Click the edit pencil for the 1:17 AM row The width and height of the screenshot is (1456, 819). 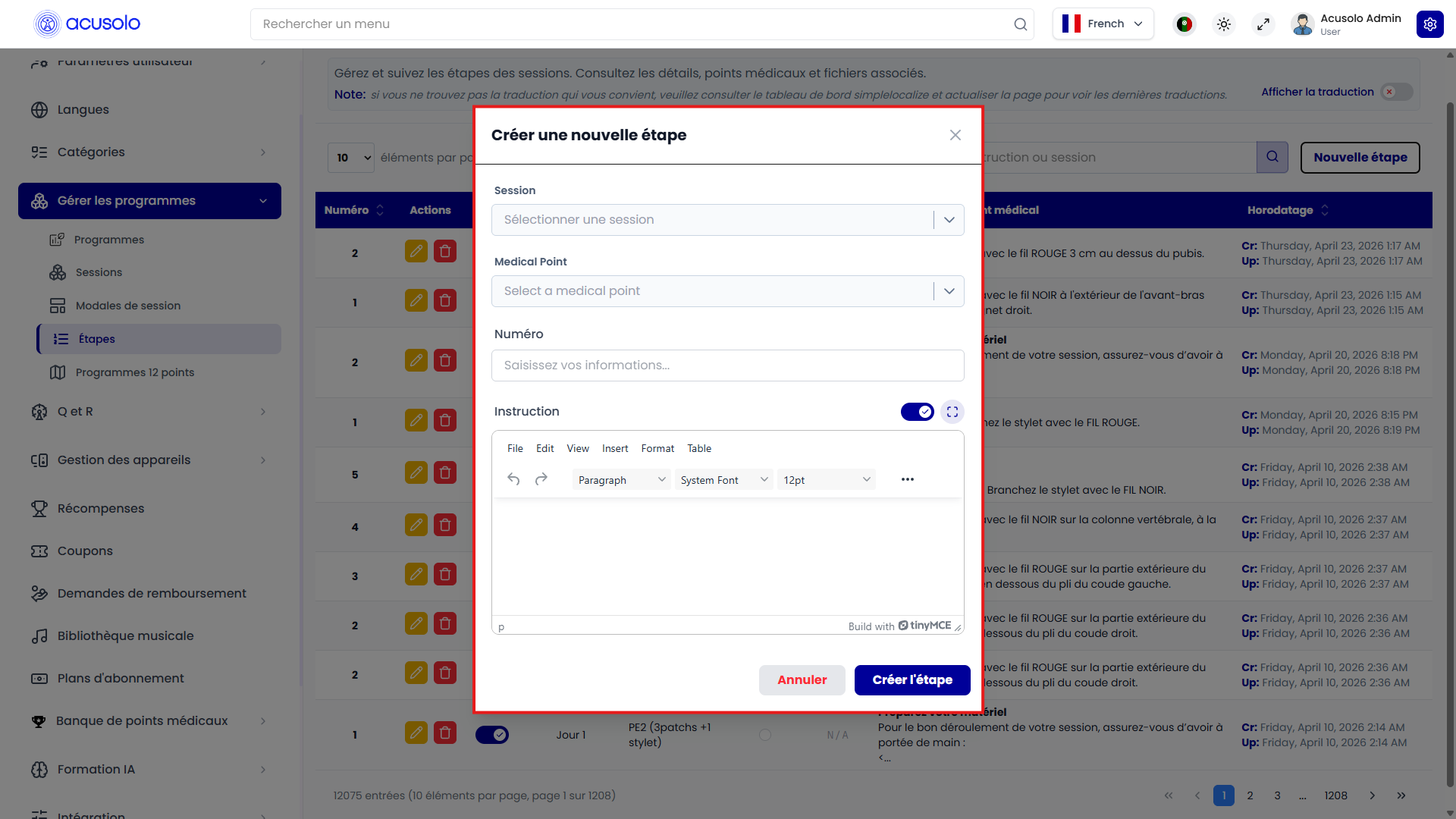(x=416, y=251)
